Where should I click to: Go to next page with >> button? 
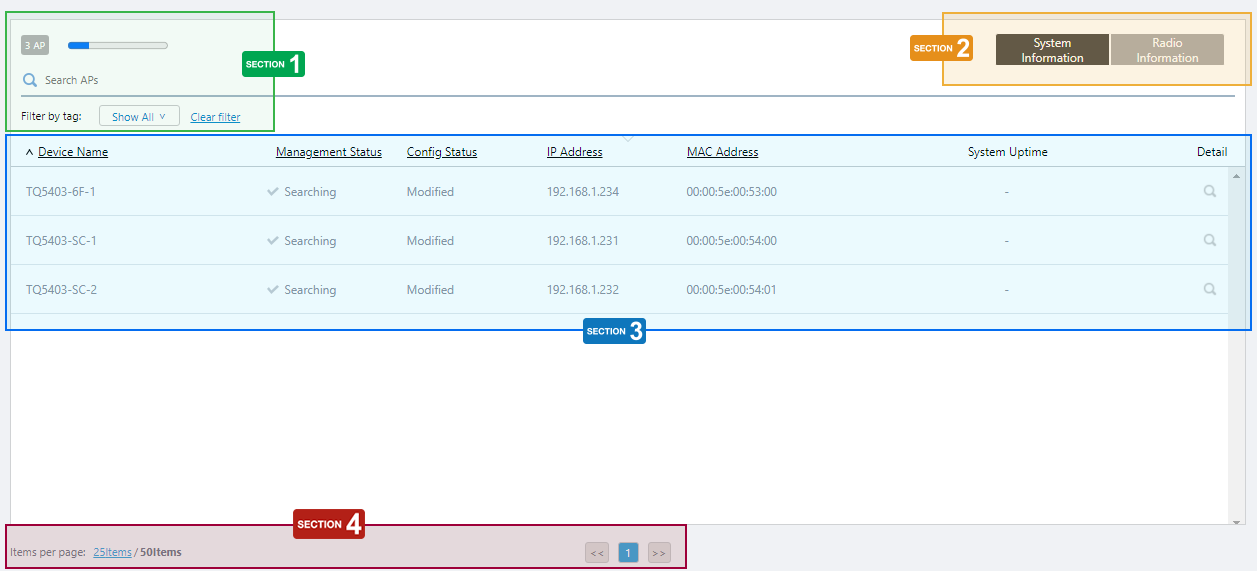pos(658,552)
